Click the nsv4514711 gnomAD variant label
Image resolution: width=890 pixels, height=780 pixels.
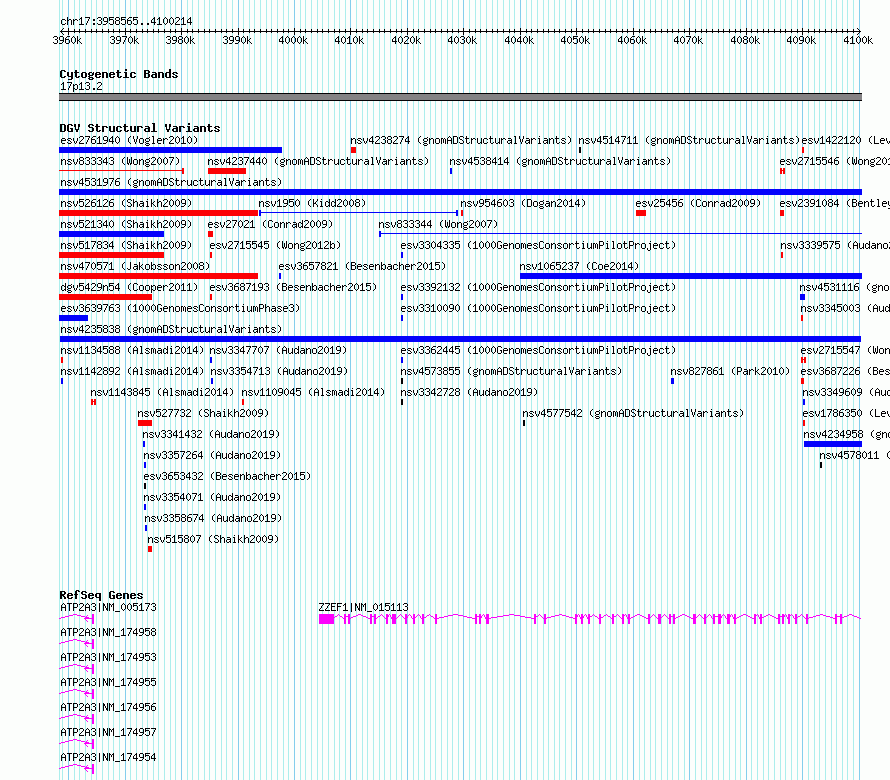689,140
